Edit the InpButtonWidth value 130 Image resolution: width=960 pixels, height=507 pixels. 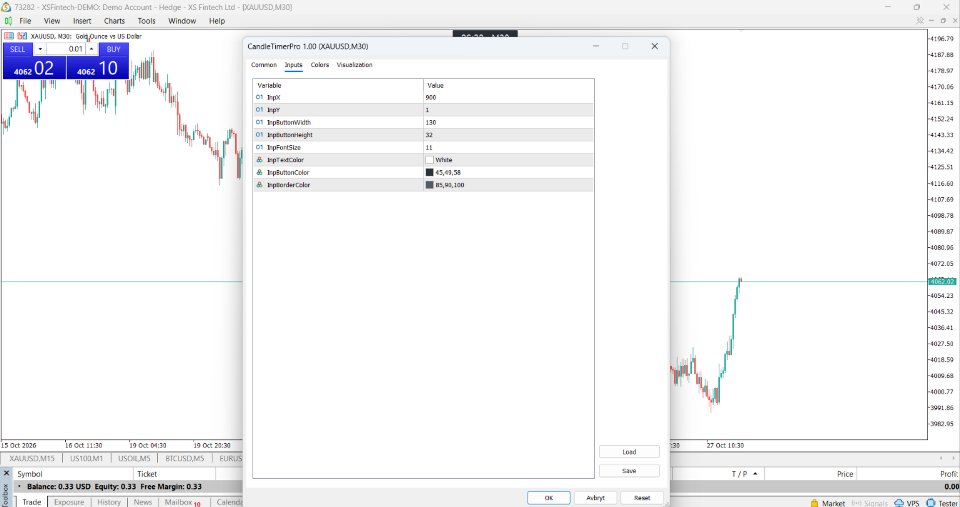(x=508, y=122)
